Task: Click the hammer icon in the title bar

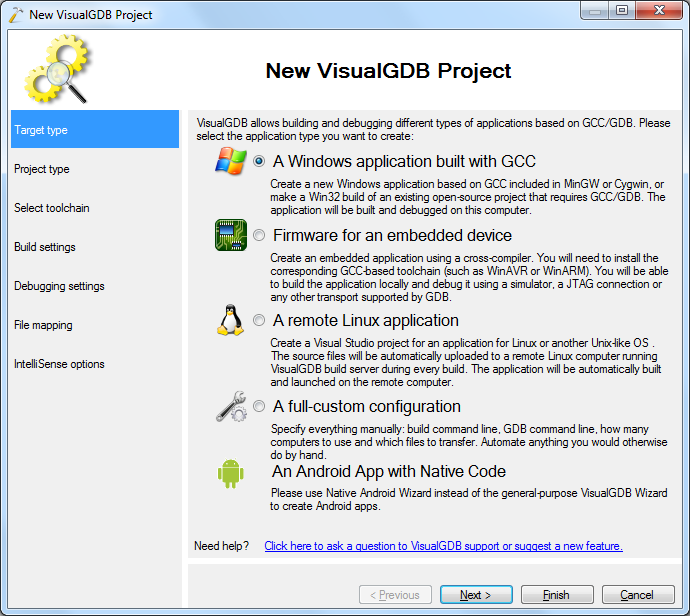Action: [x=16, y=15]
